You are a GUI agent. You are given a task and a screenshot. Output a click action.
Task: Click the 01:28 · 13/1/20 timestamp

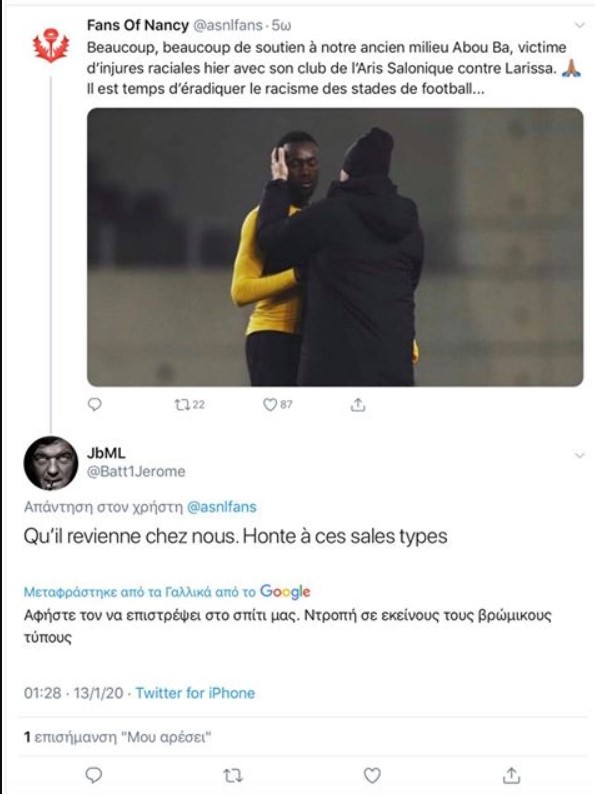pyautogui.click(x=73, y=693)
